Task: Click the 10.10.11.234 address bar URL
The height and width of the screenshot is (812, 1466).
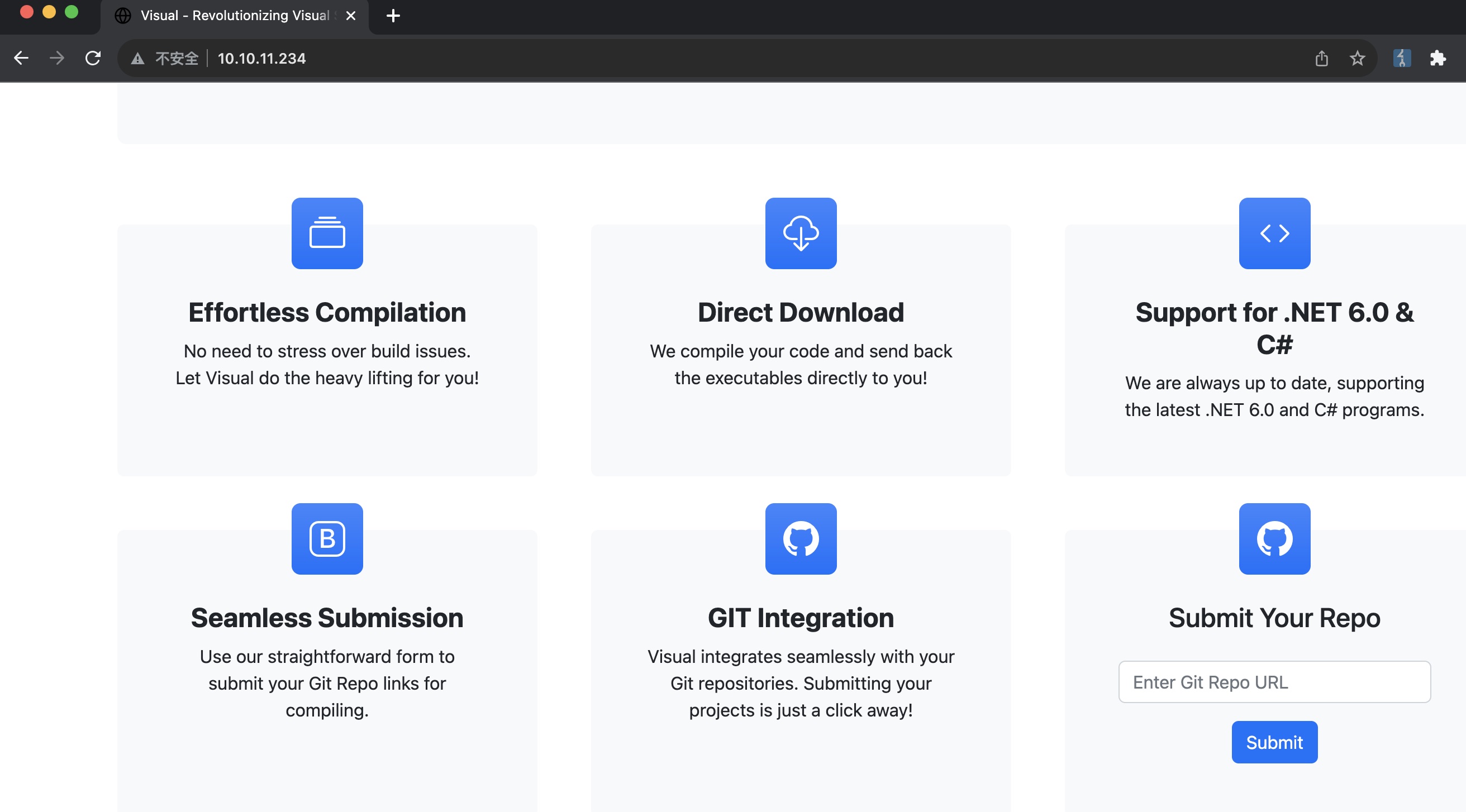Action: 261,58
